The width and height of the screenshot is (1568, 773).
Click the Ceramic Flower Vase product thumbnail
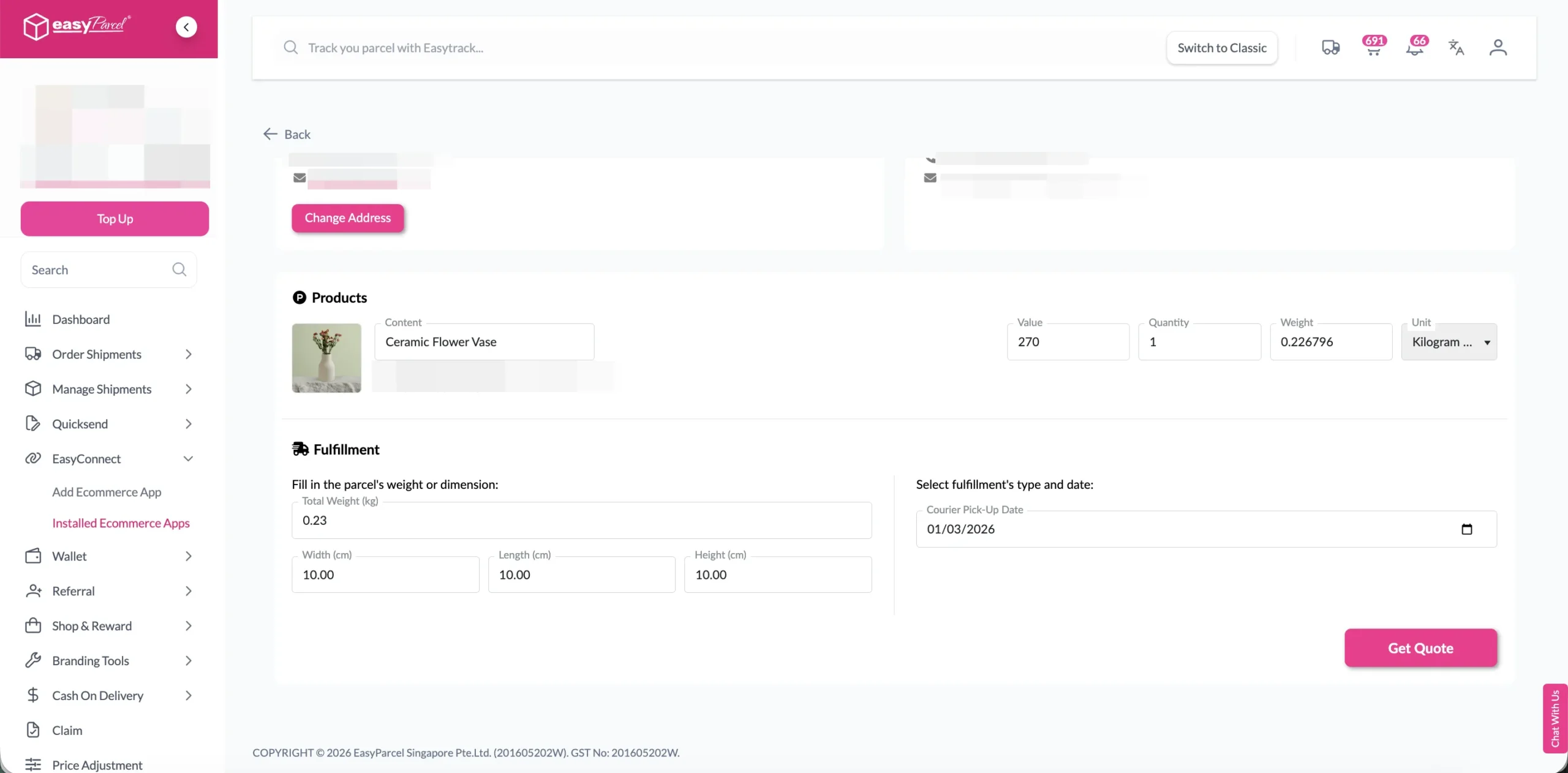[326, 358]
